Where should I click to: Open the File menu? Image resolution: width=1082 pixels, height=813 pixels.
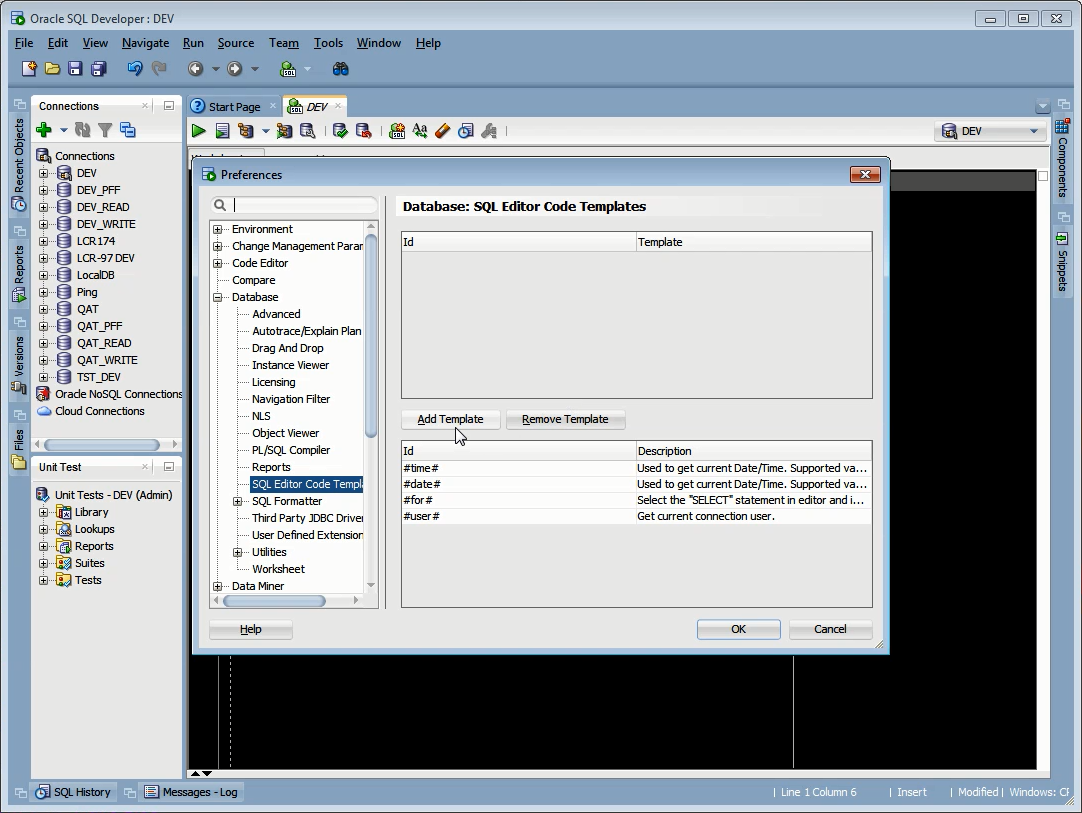pyautogui.click(x=23, y=43)
